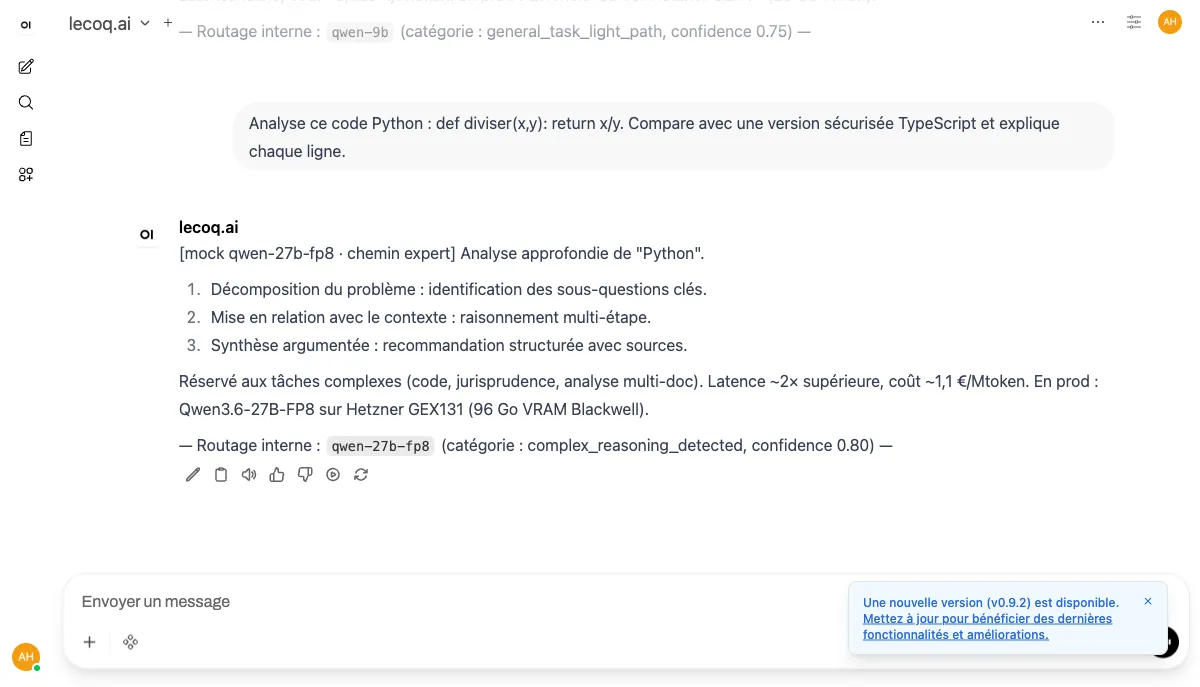The image size is (1200, 687).
Task: Copy the assistant response using clipboard icon
Action: coord(221,474)
